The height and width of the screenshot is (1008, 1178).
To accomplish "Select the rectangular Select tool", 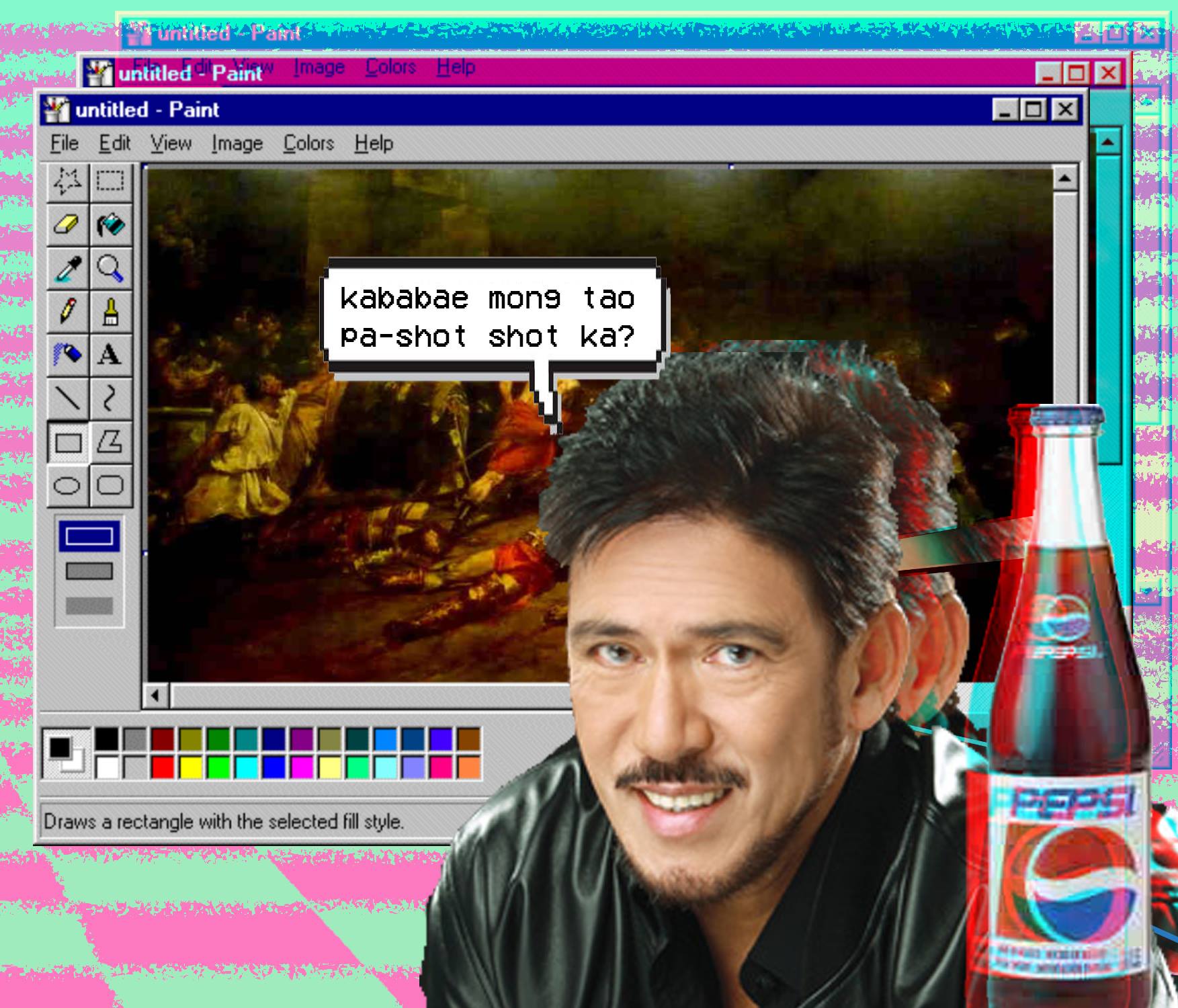I will (110, 181).
